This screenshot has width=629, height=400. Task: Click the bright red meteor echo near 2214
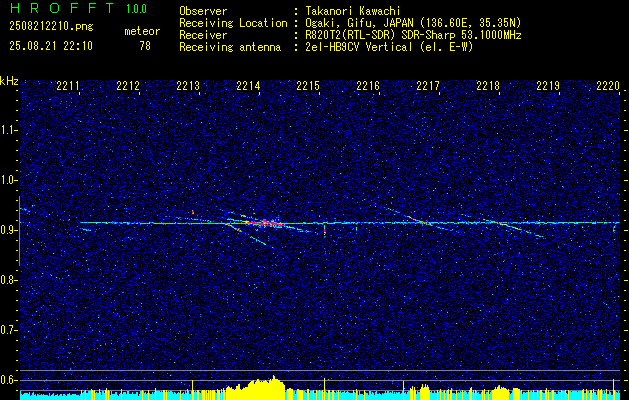263,222
